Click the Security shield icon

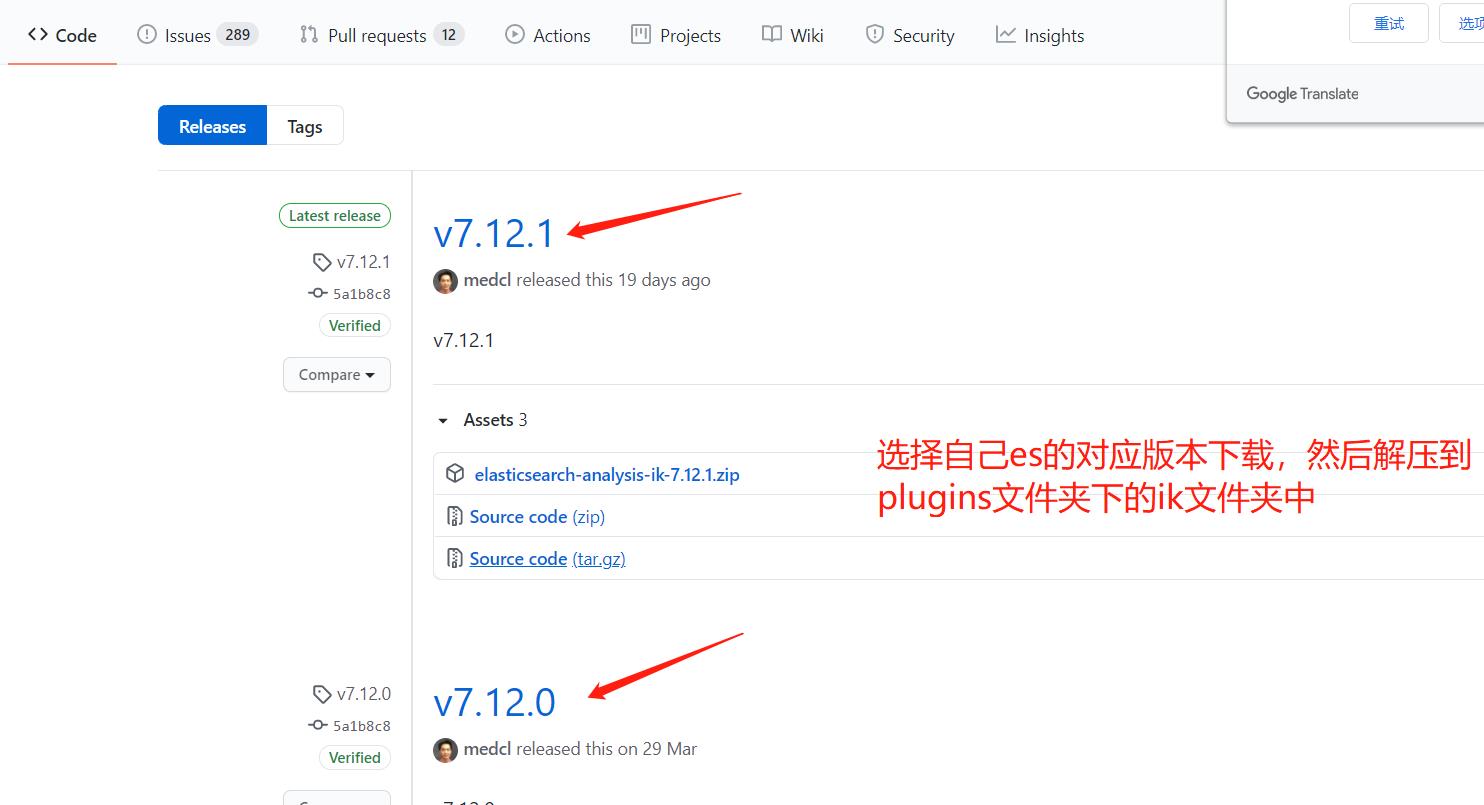tap(875, 35)
